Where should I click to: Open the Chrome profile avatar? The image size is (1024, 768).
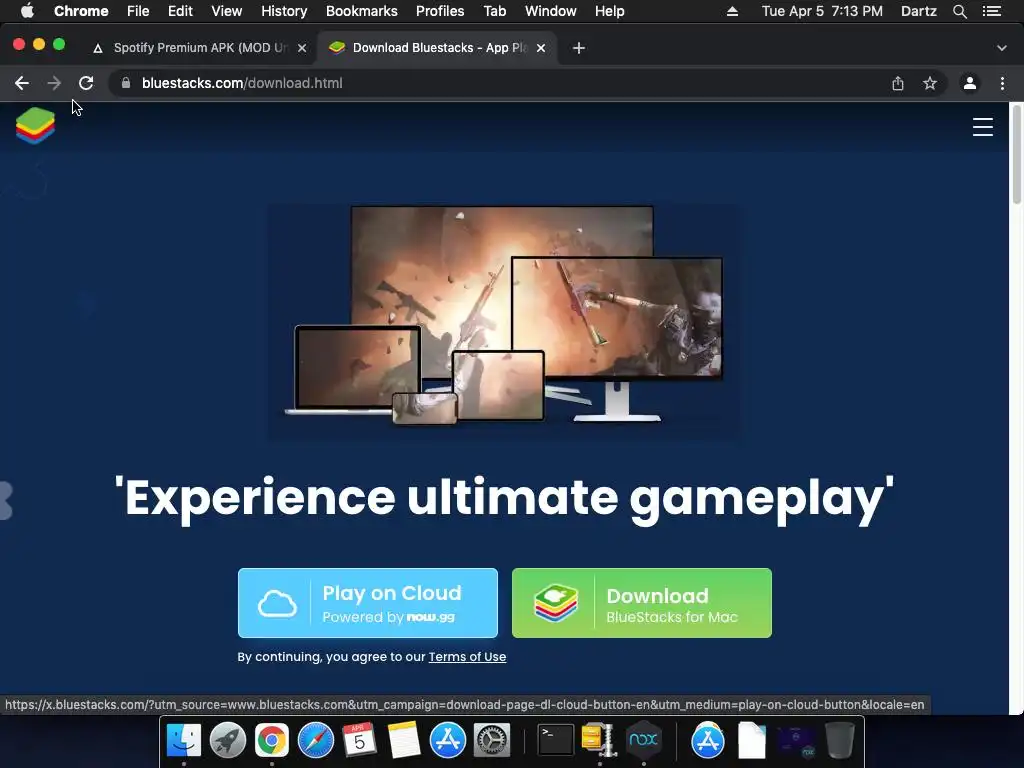(x=970, y=83)
